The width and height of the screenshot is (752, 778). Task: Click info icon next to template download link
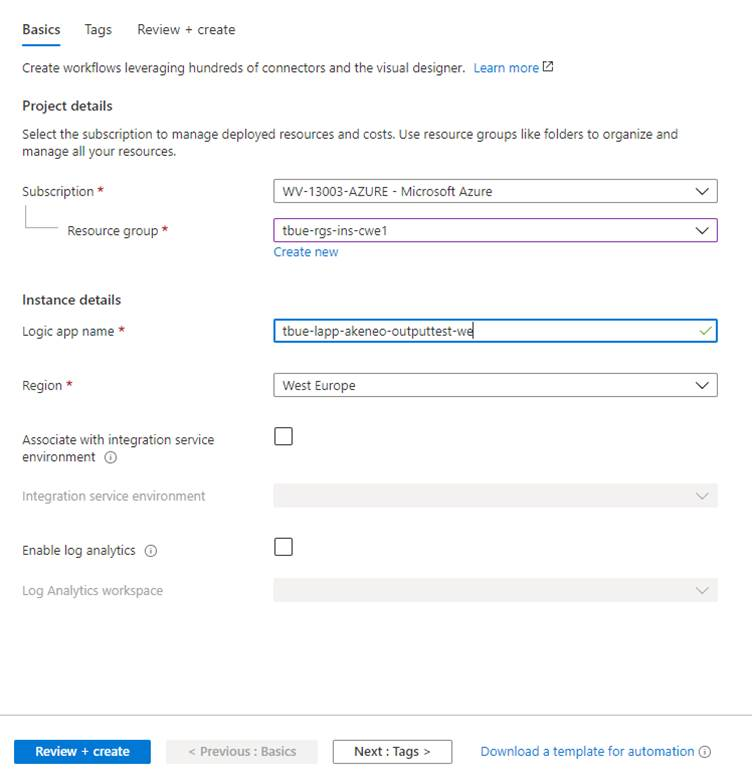pyautogui.click(x=705, y=752)
